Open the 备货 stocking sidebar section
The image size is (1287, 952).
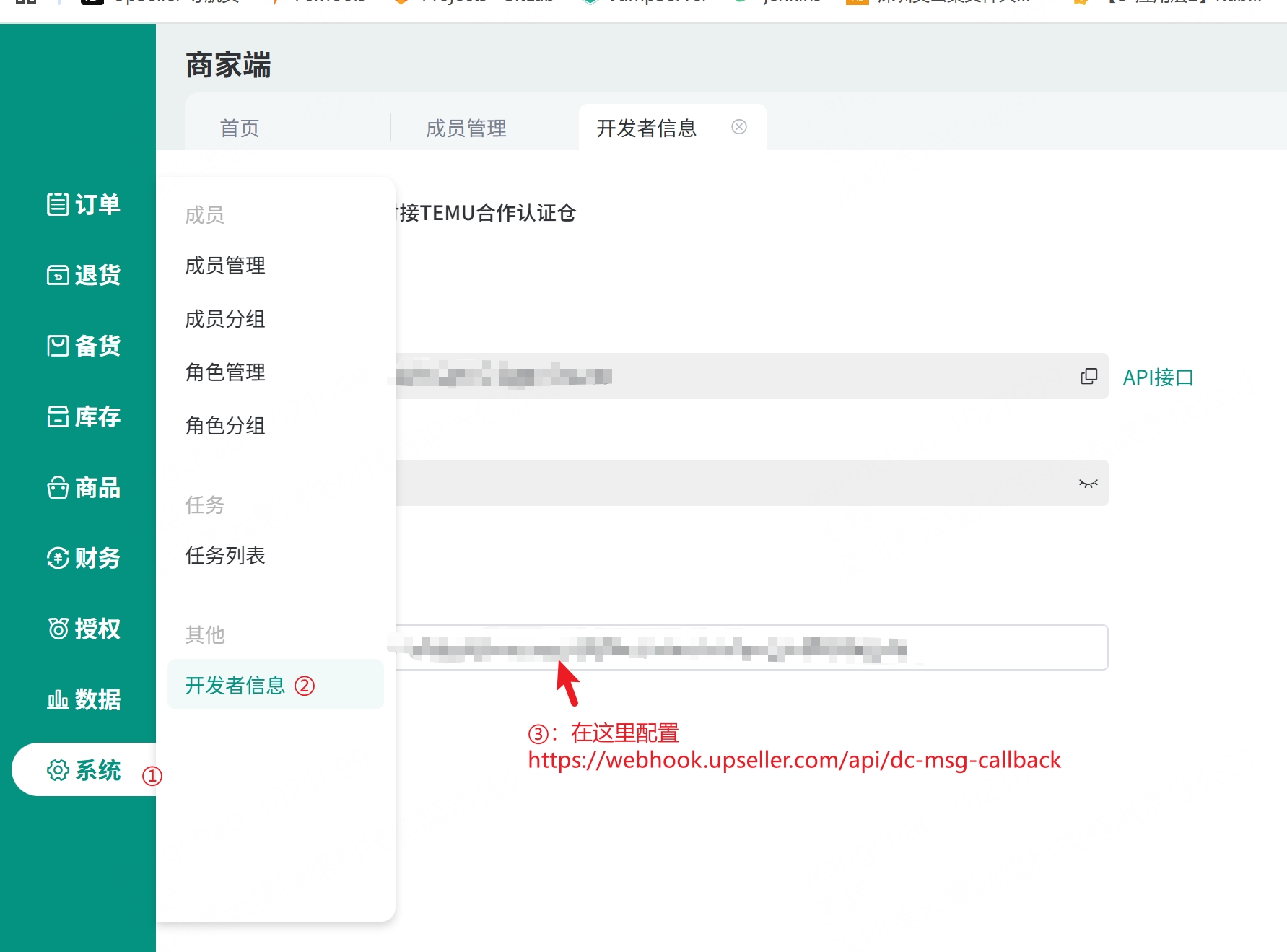click(x=84, y=346)
